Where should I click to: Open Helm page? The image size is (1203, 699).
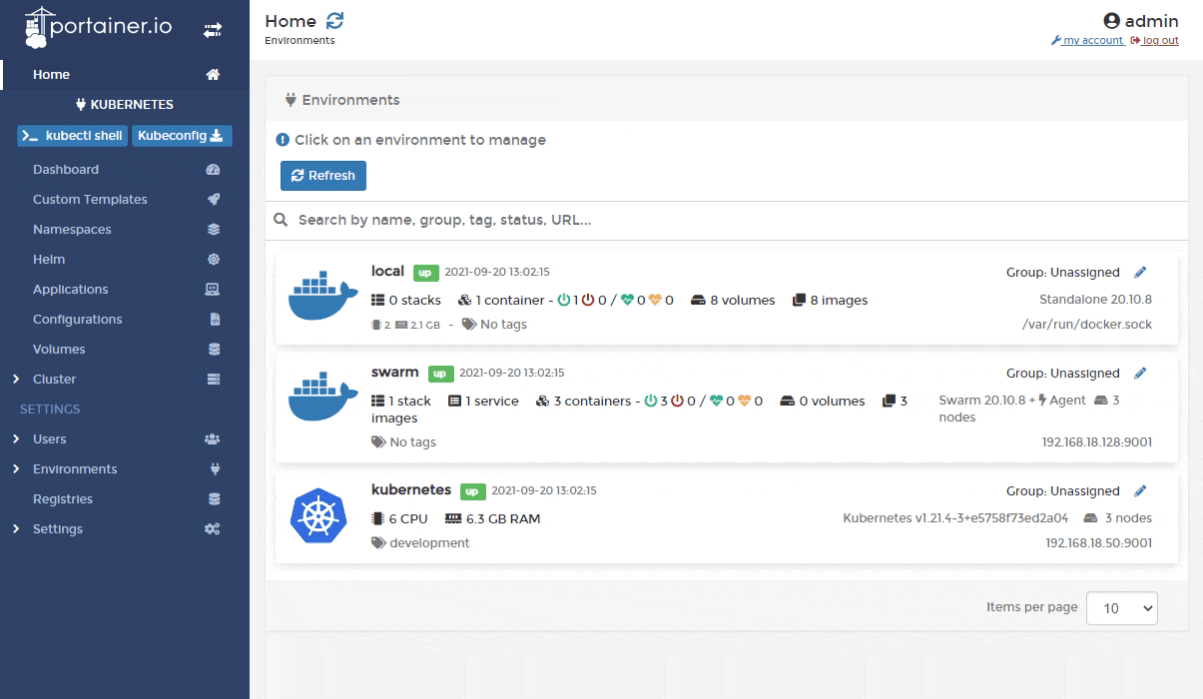49,260
